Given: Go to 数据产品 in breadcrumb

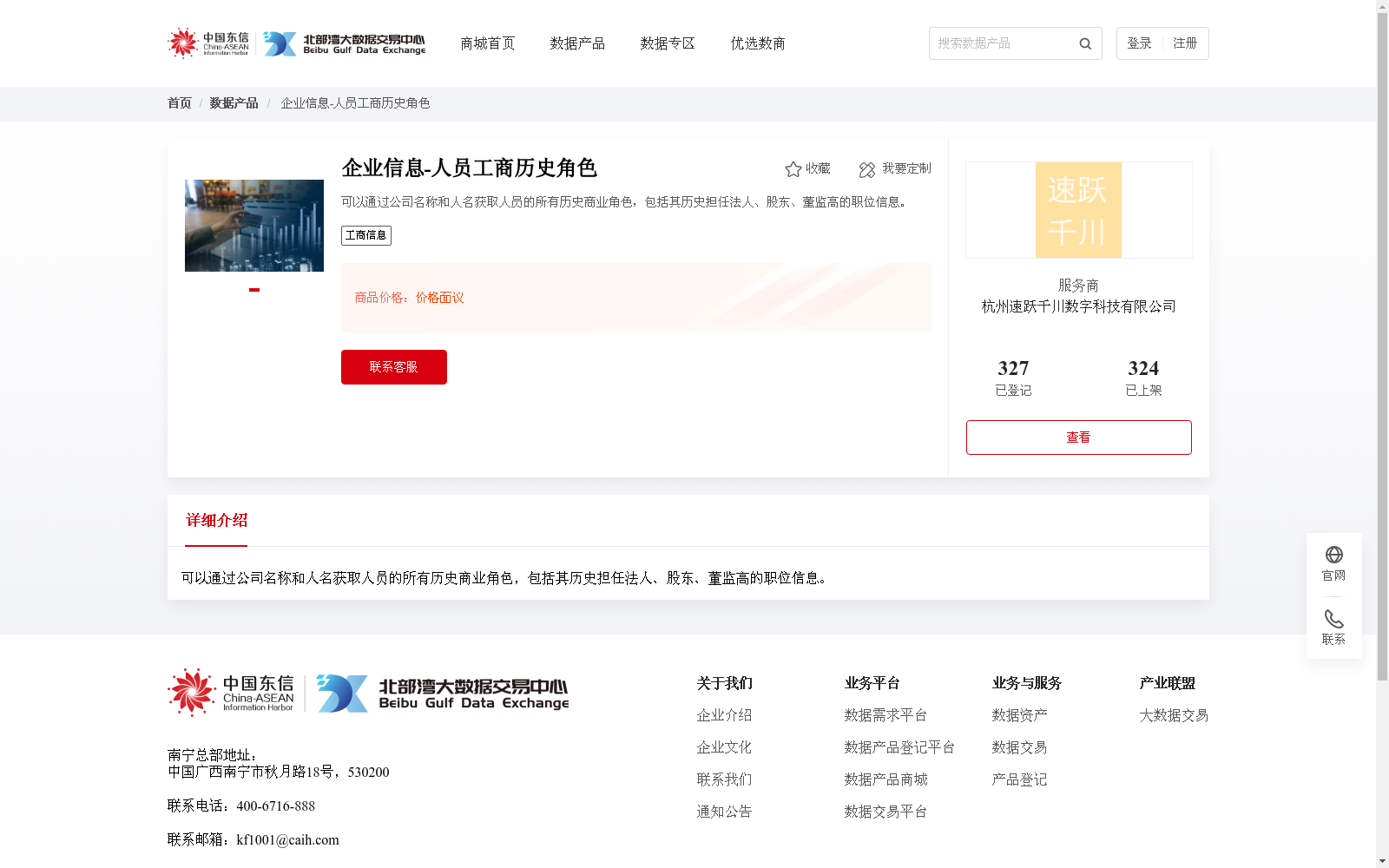Looking at the screenshot, I should click(x=234, y=103).
